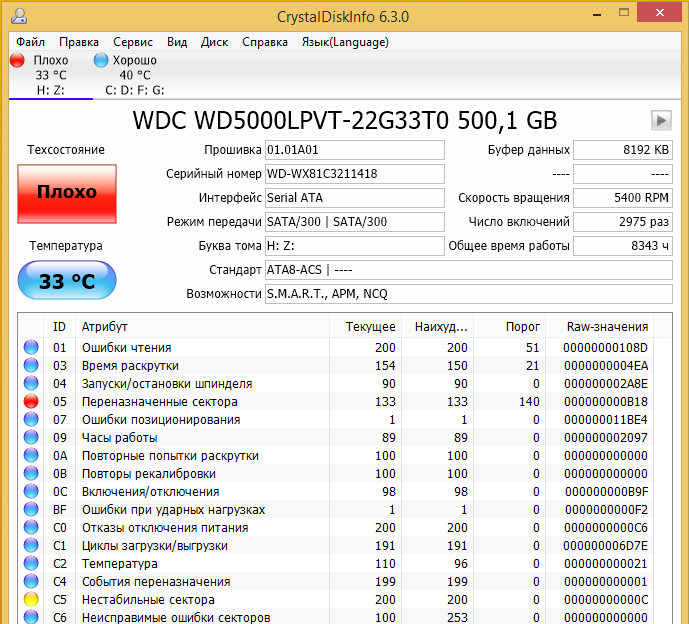This screenshot has height=624, width=689.
Task: Click the Возможности field S.M.A.R.T., APM, NCQ
Action: pos(469,294)
